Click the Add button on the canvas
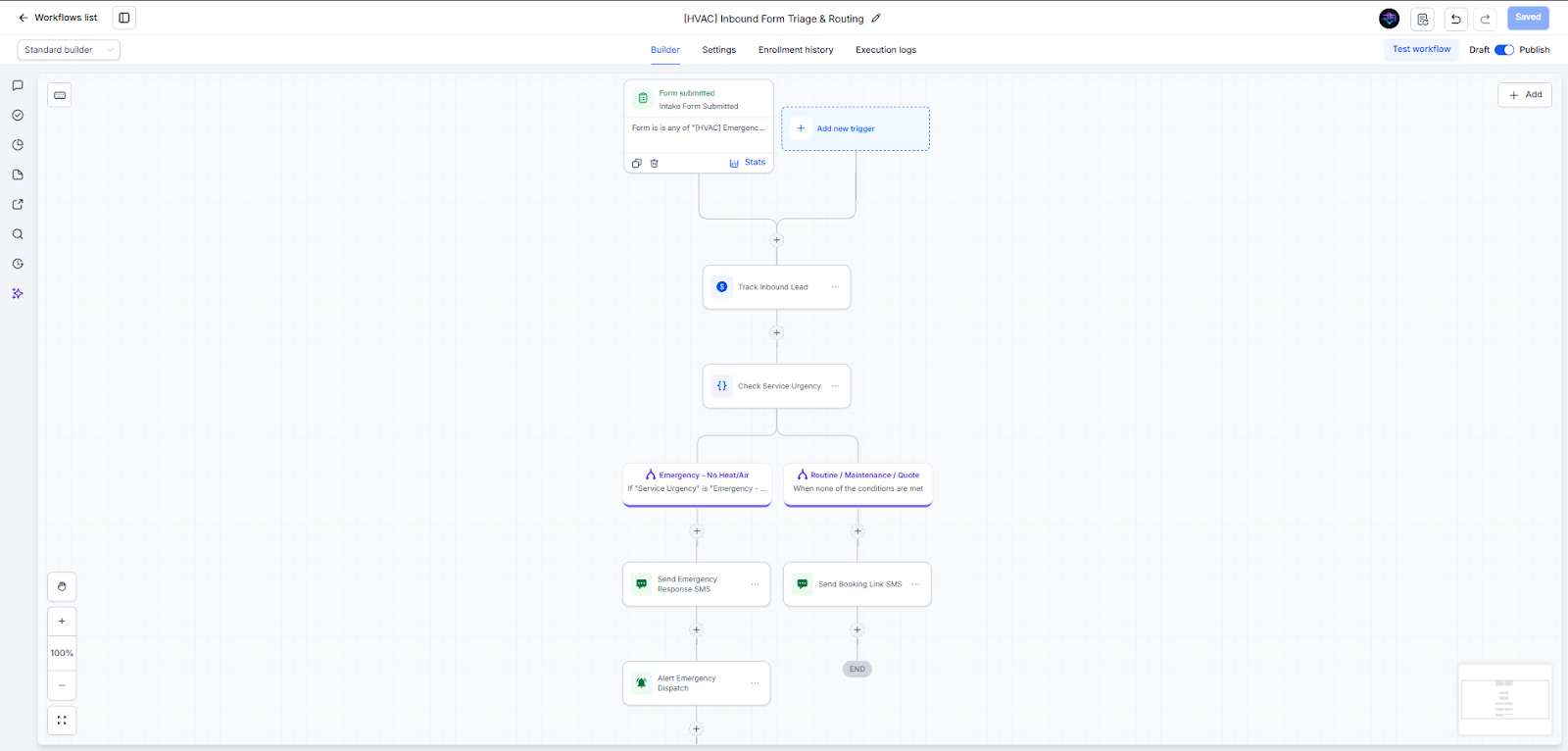The image size is (1568, 751). pos(1525,95)
